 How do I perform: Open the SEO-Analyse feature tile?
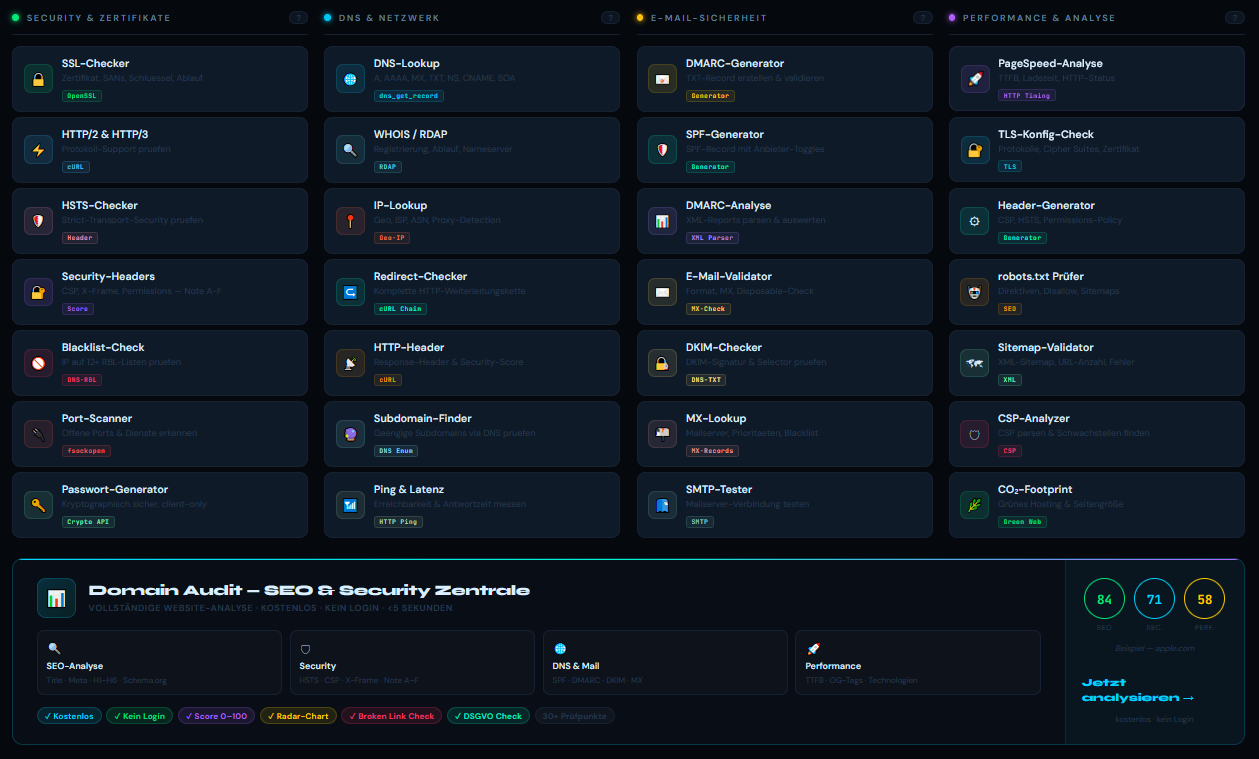click(x=159, y=662)
